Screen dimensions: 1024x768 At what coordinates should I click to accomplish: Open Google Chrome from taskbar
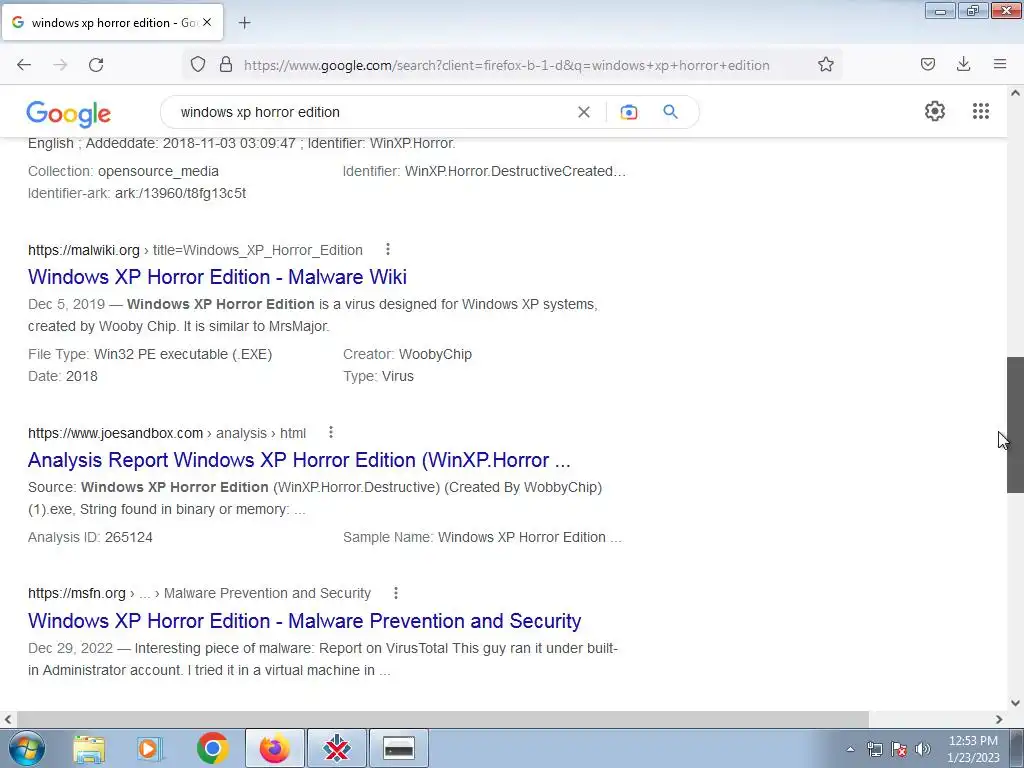[212, 748]
